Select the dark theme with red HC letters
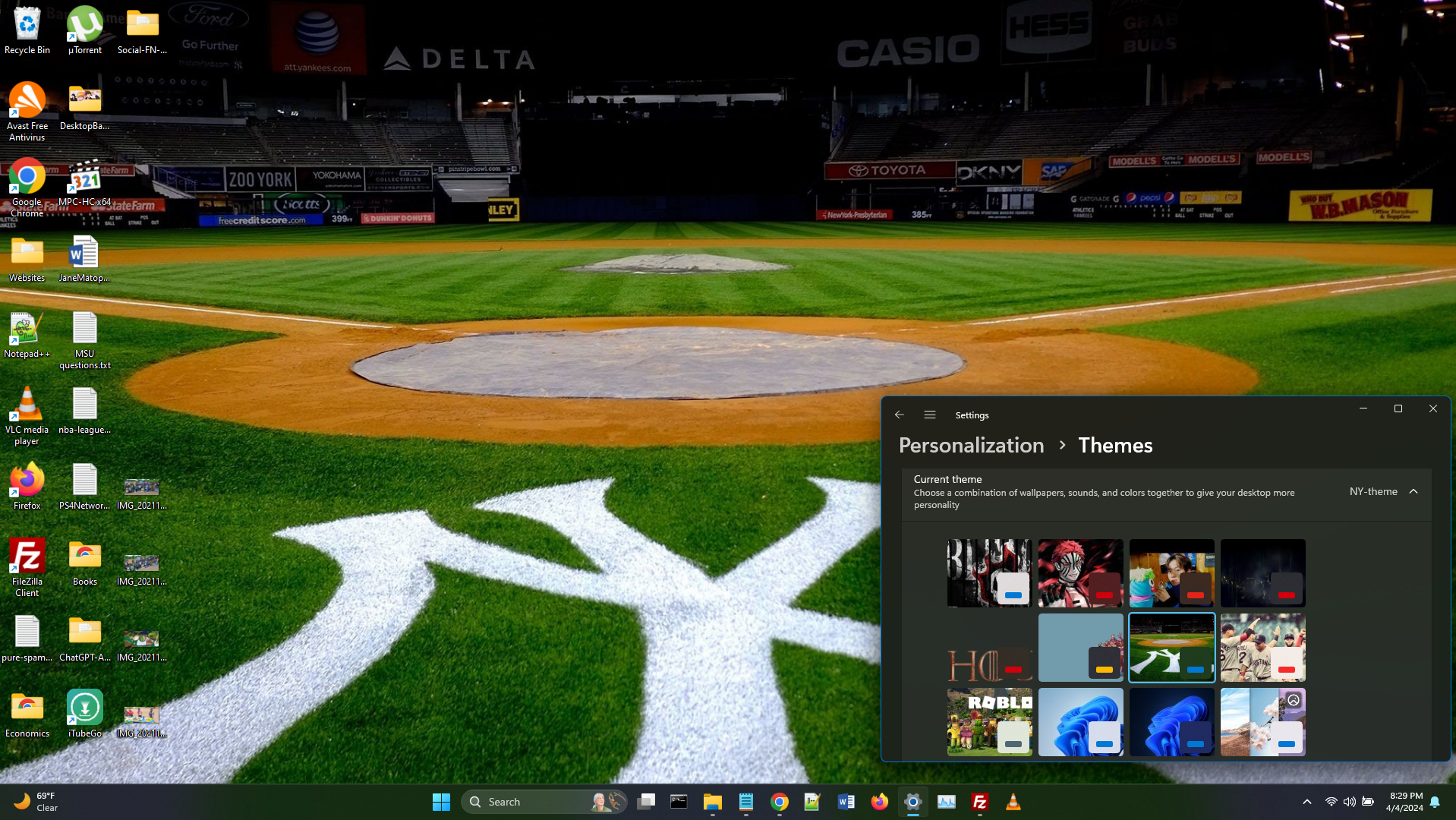 989,648
